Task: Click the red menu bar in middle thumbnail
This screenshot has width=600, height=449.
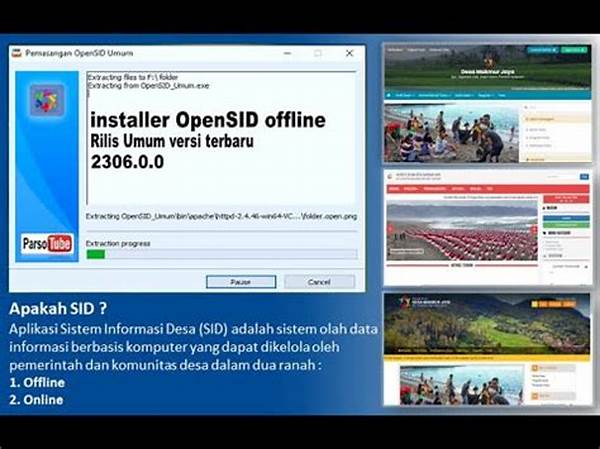Action: (x=488, y=189)
